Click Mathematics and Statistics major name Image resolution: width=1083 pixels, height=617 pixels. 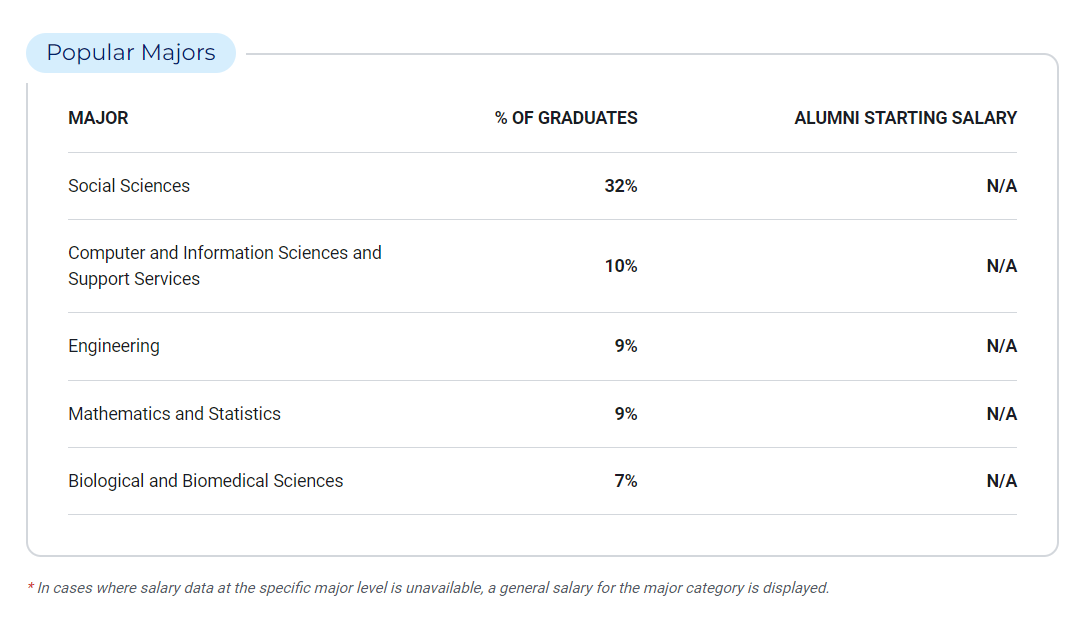pos(174,414)
